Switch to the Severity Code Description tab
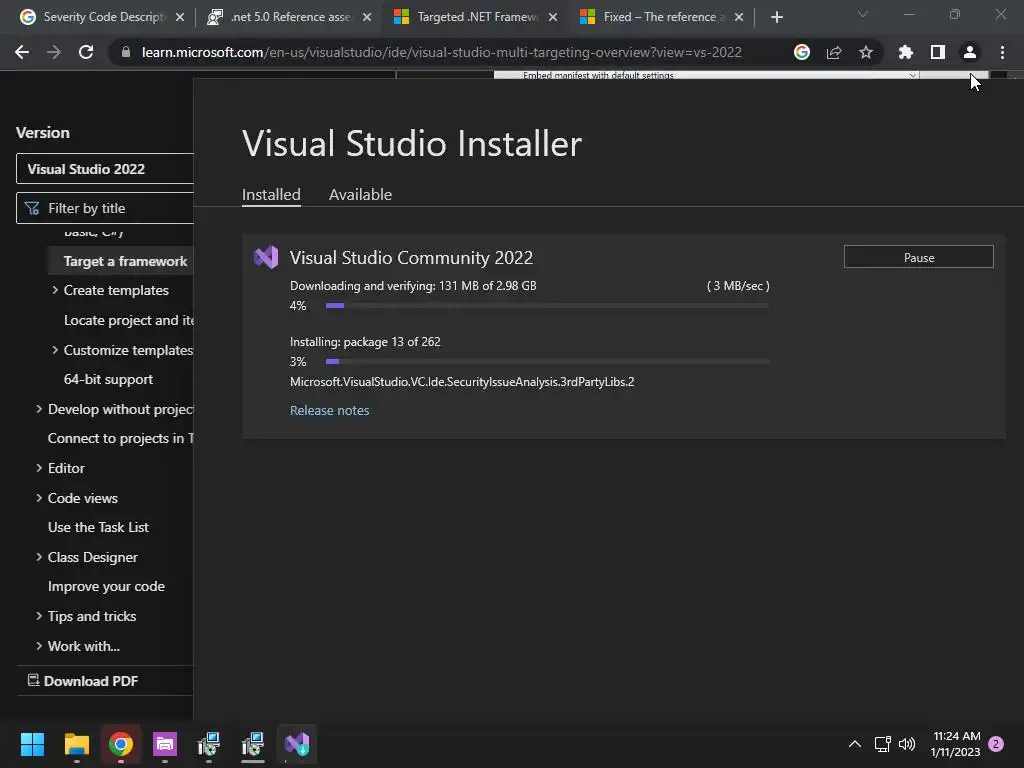1024x768 pixels. (101, 17)
